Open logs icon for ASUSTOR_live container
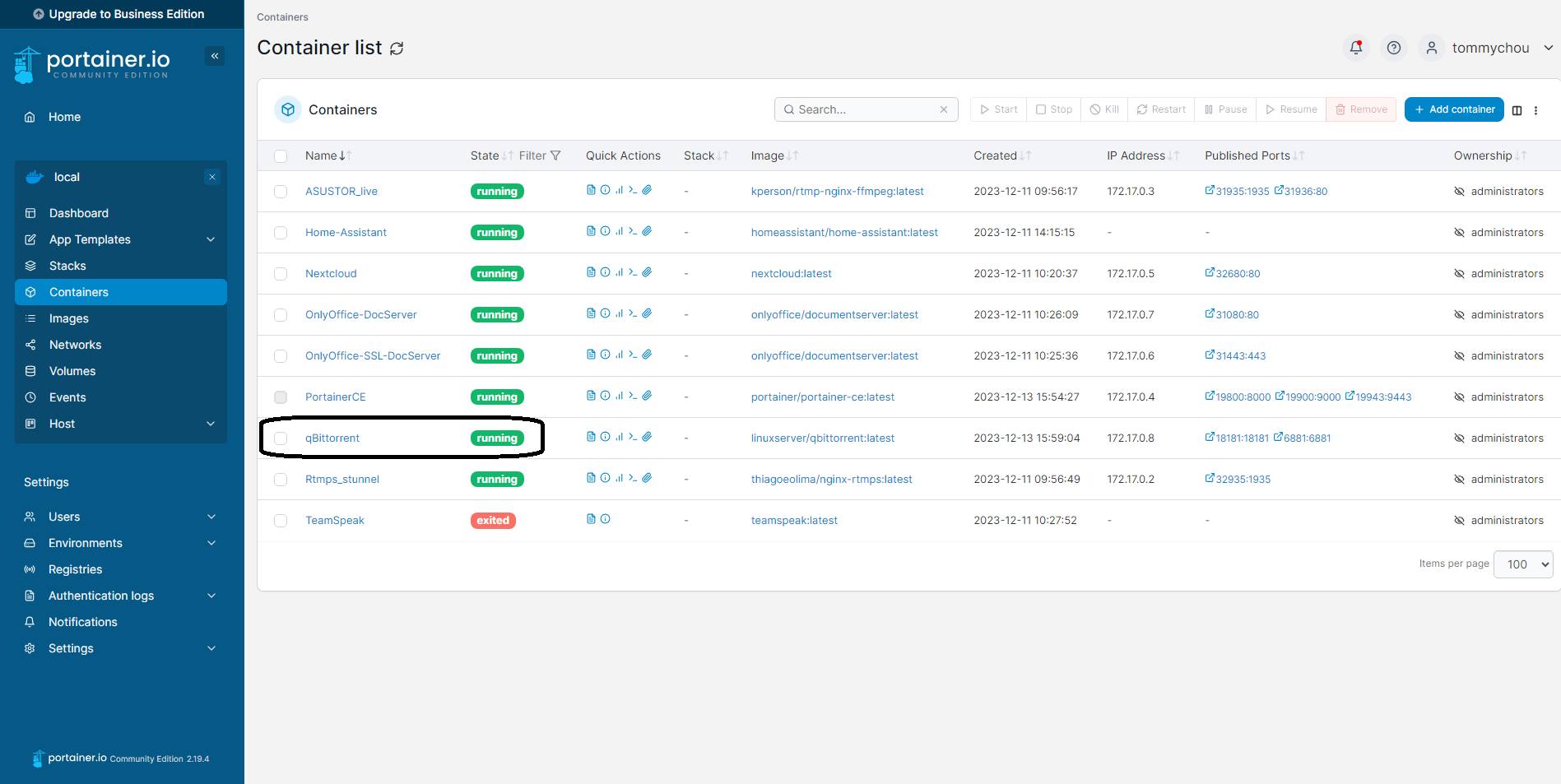Screen dimensions: 1561x784 click(x=591, y=190)
